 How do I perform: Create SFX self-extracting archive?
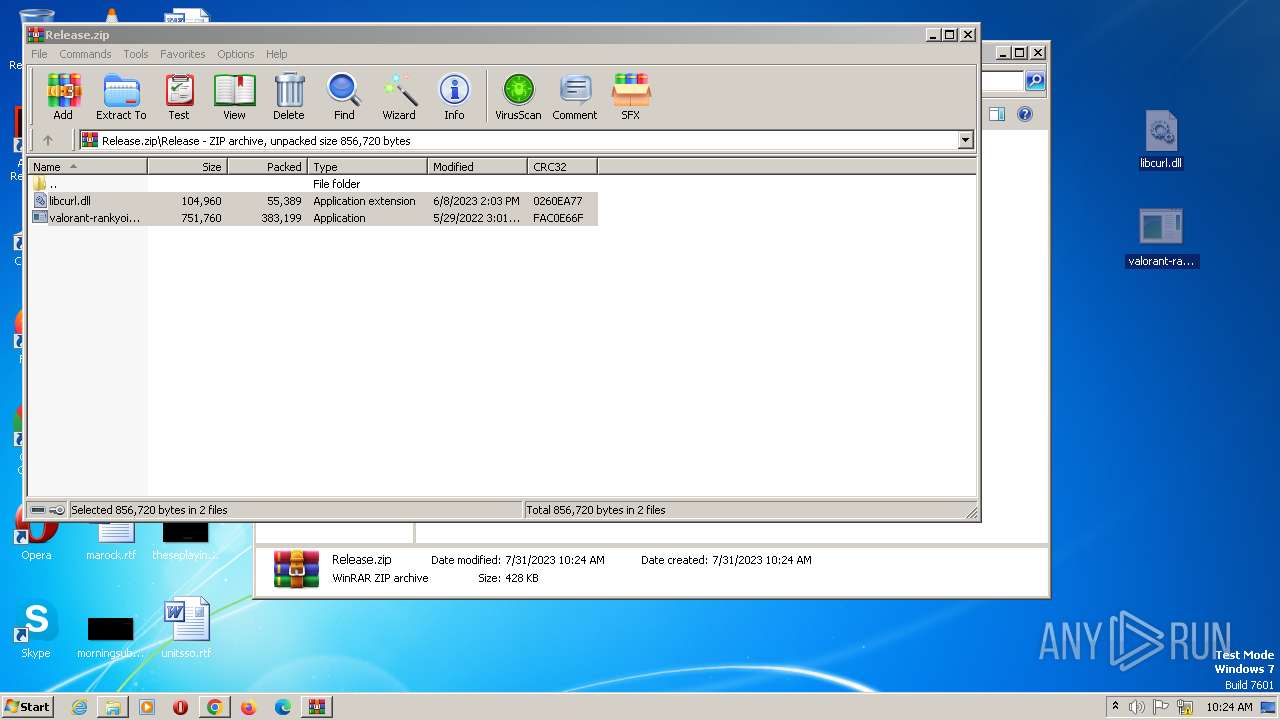630,97
